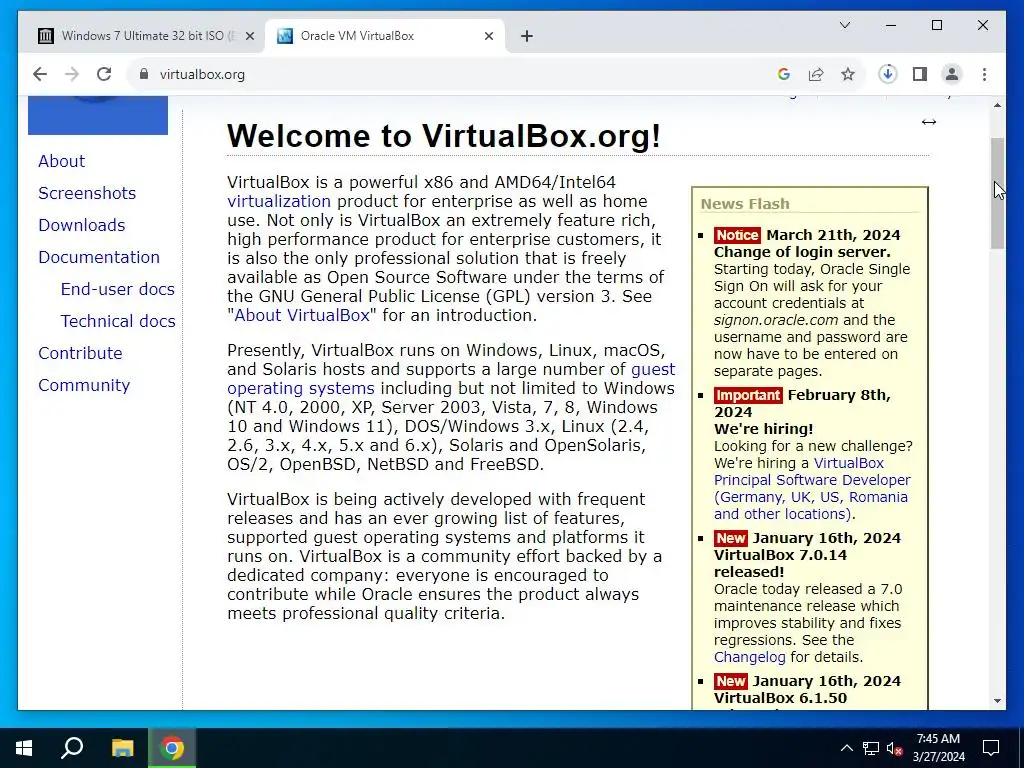Click the 'VirtualBox 6.1.50' news headline
Screen dimensions: 1024x768
780,698
